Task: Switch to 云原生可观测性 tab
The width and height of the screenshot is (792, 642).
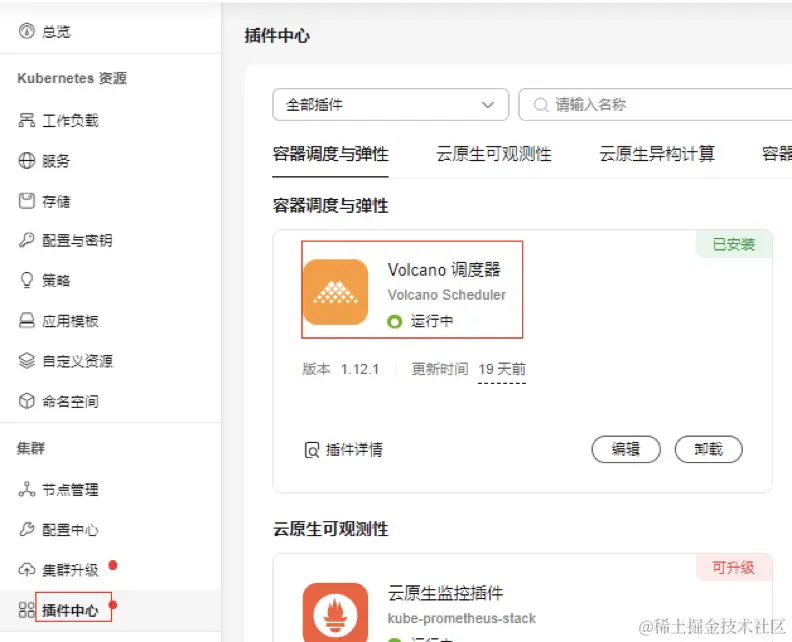Action: 493,154
